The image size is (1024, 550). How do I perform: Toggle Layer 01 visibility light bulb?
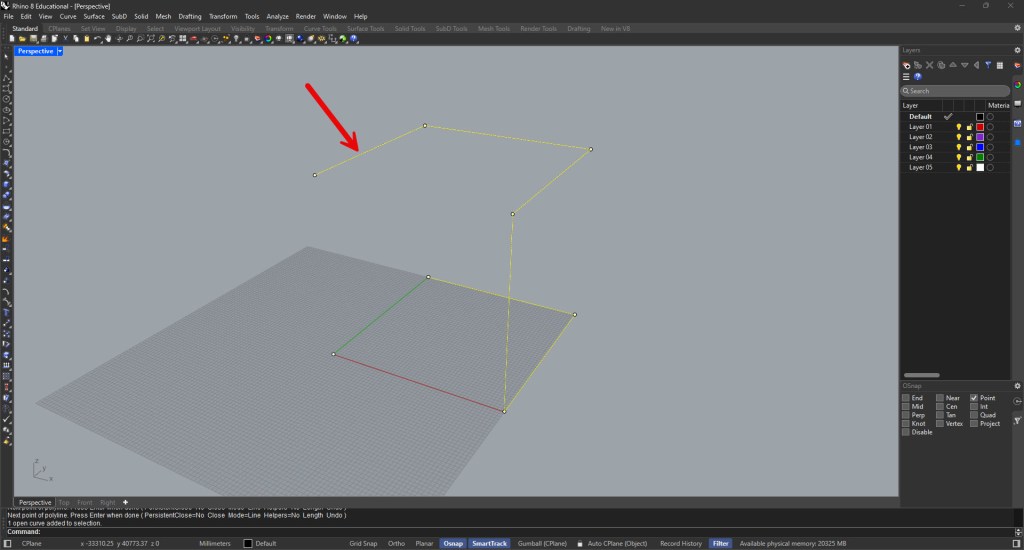958,127
